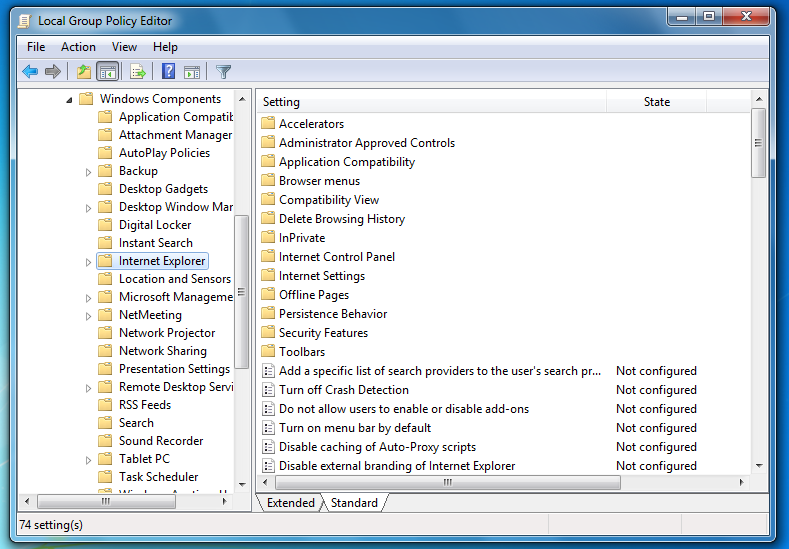The width and height of the screenshot is (789, 549).
Task: Click the Offline Pages folder icon
Action: (x=268, y=294)
